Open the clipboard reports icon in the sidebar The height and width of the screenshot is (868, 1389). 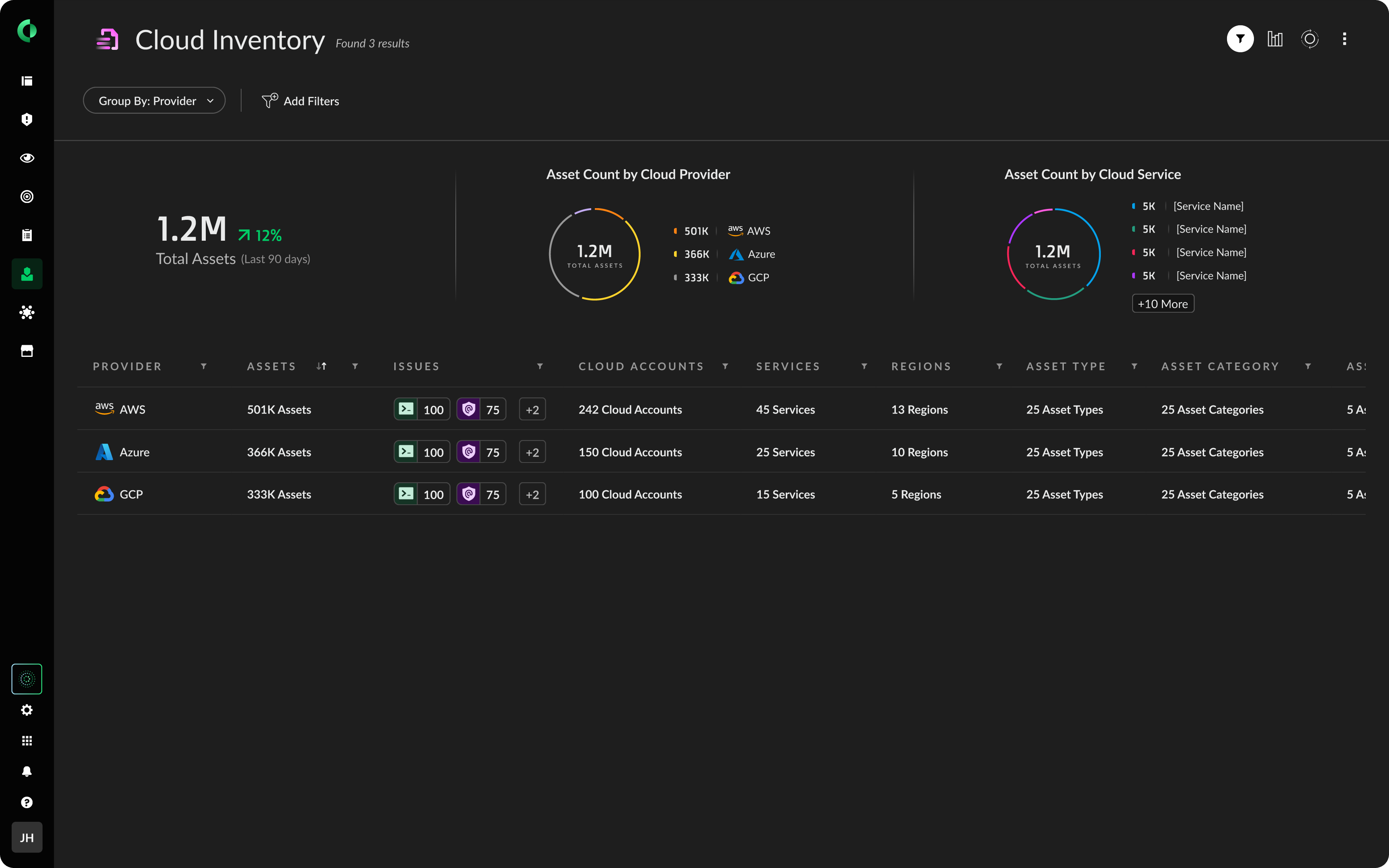(27, 235)
